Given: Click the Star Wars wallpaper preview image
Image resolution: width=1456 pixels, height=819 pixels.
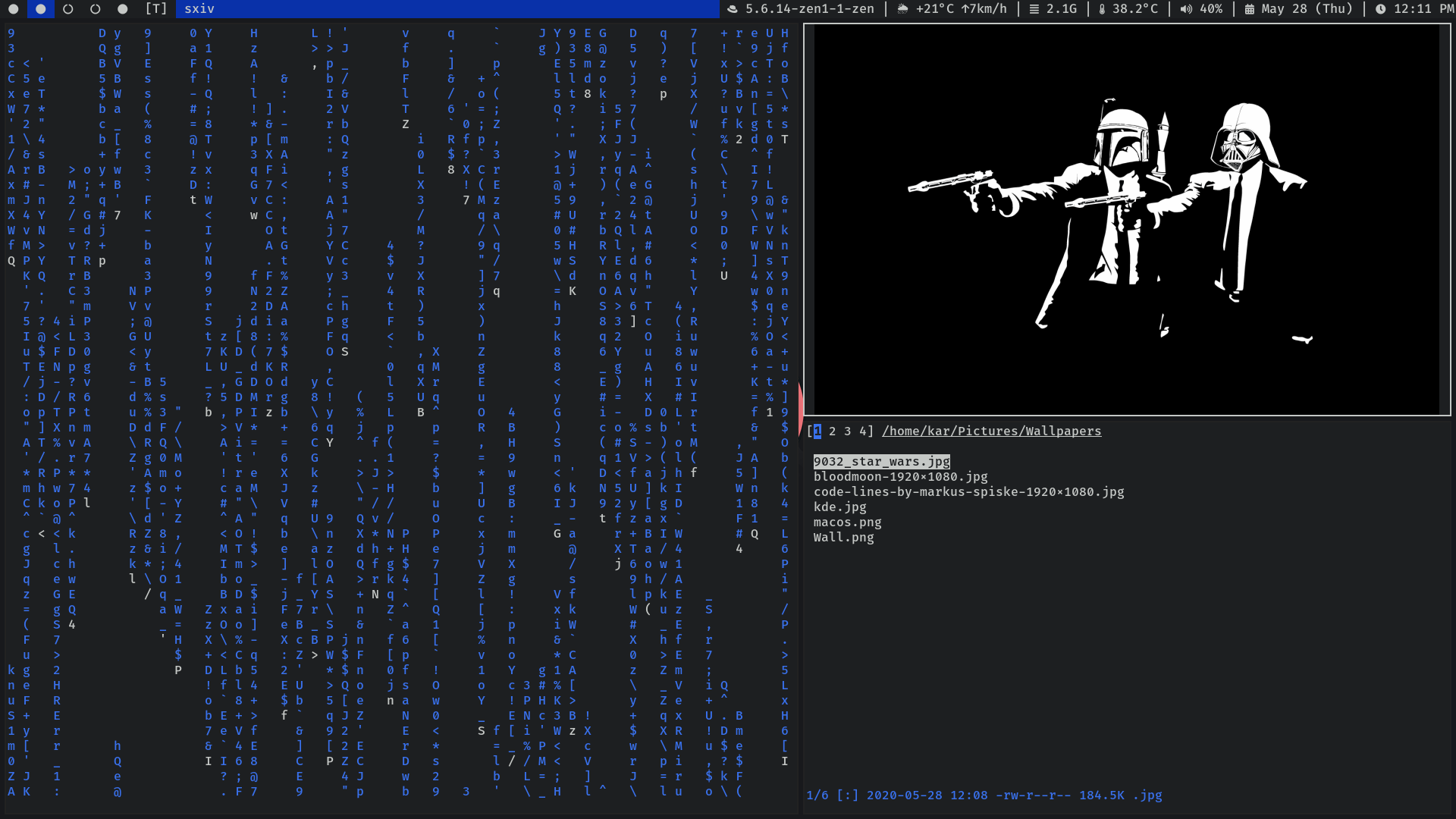Looking at the screenshot, I should click(1127, 220).
